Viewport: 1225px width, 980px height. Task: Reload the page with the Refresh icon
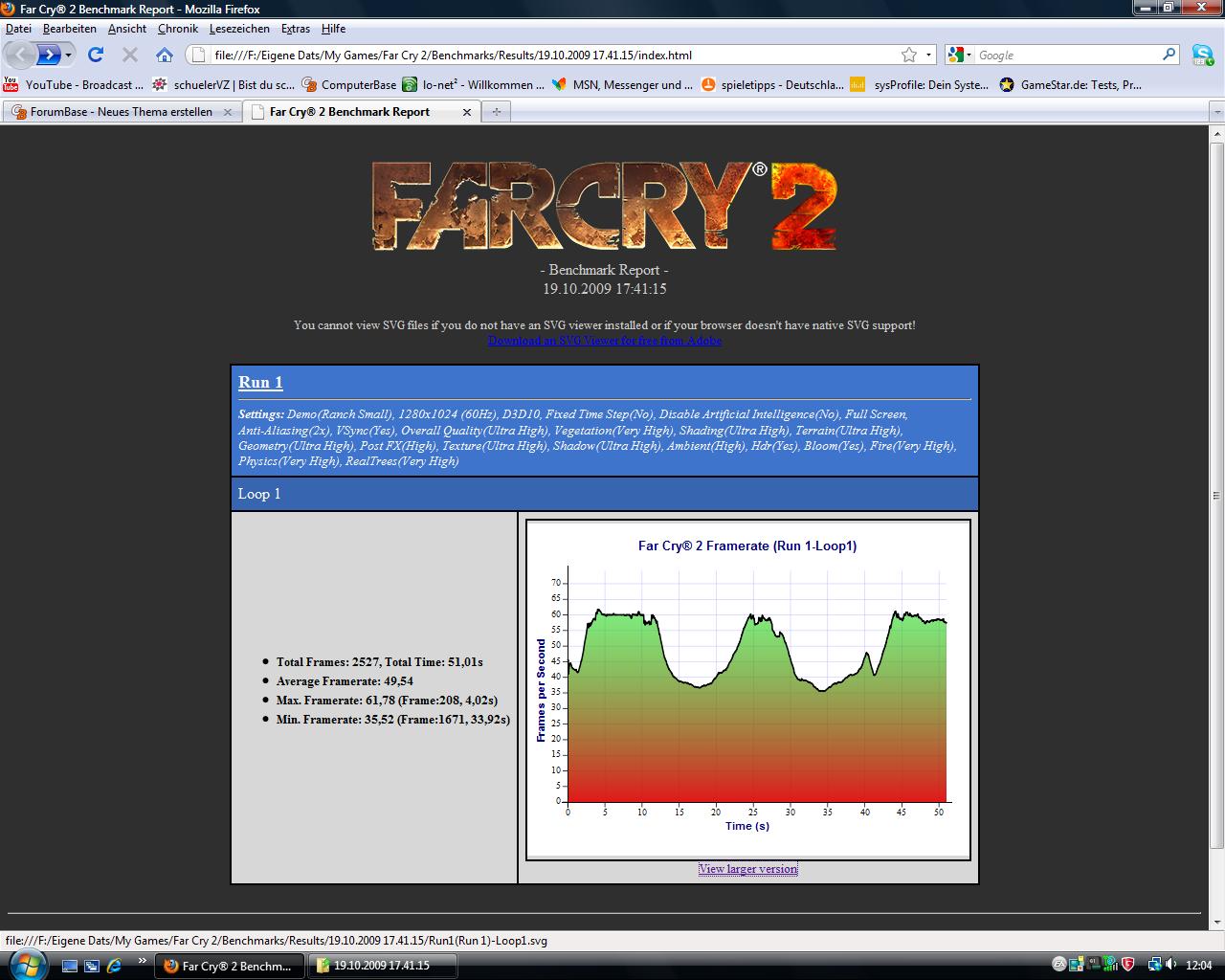click(95, 55)
